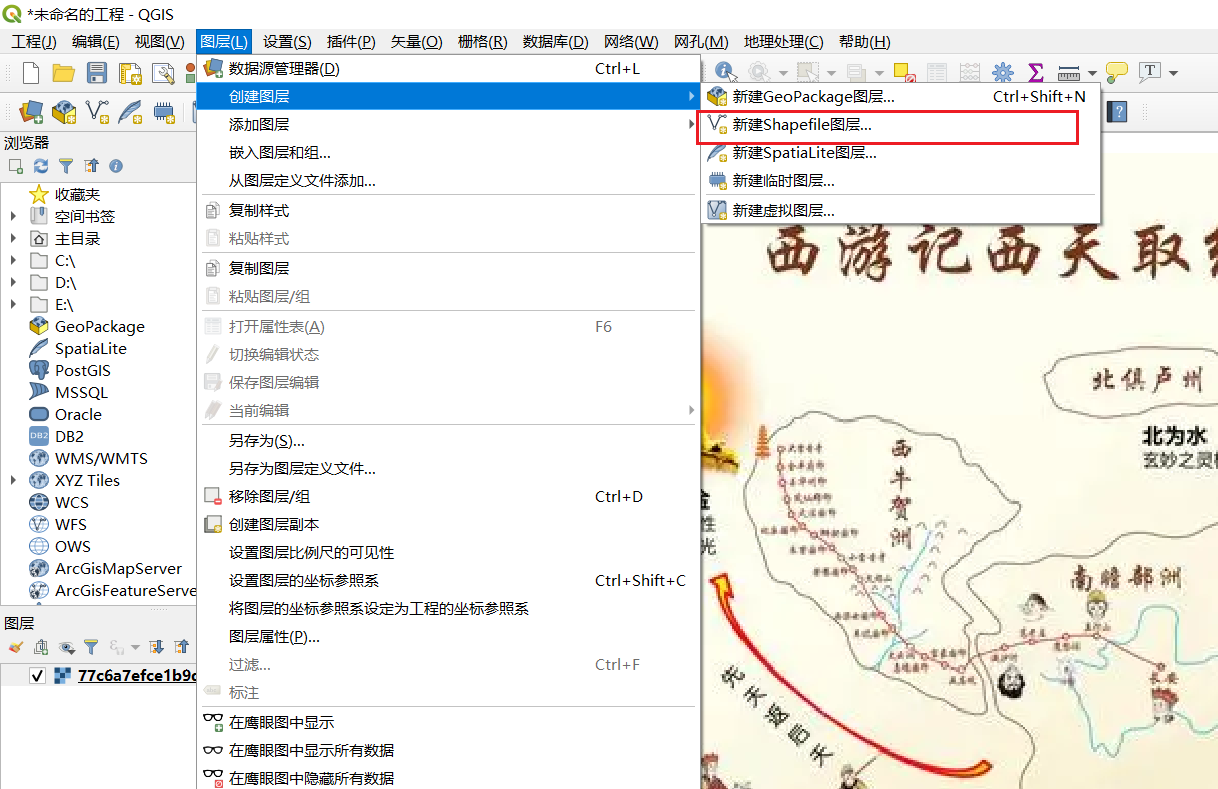Refresh the Browser panel
This screenshot has width=1218, height=789.
point(41,166)
